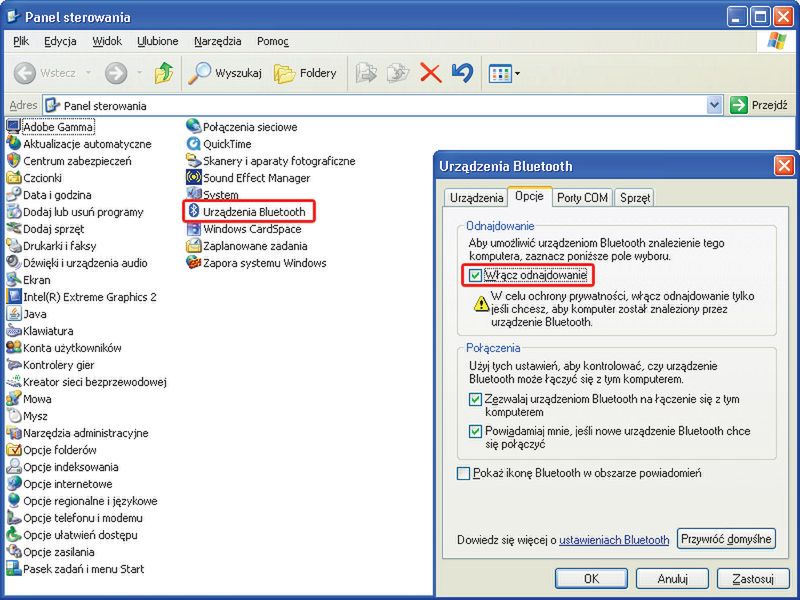The width and height of the screenshot is (800, 600).
Task: Switch to the Sprzęt tab
Action: click(x=635, y=197)
